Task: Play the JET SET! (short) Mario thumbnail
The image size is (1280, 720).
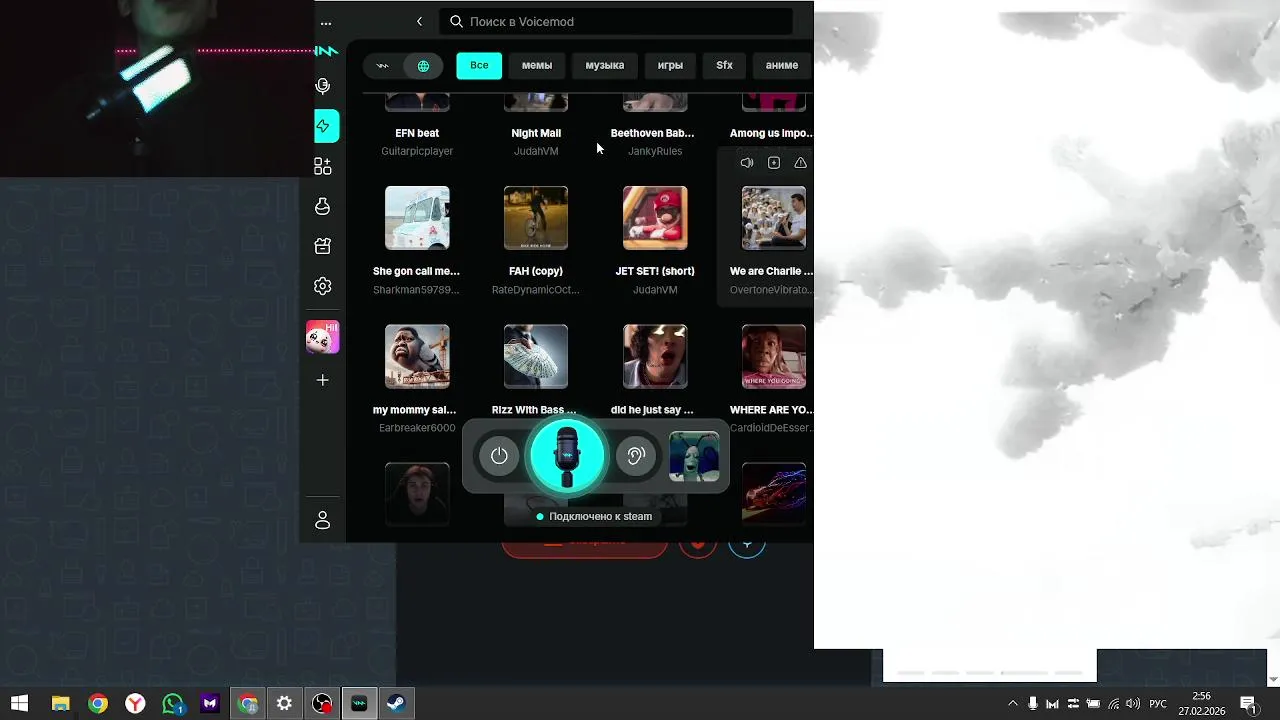Action: tap(655, 218)
